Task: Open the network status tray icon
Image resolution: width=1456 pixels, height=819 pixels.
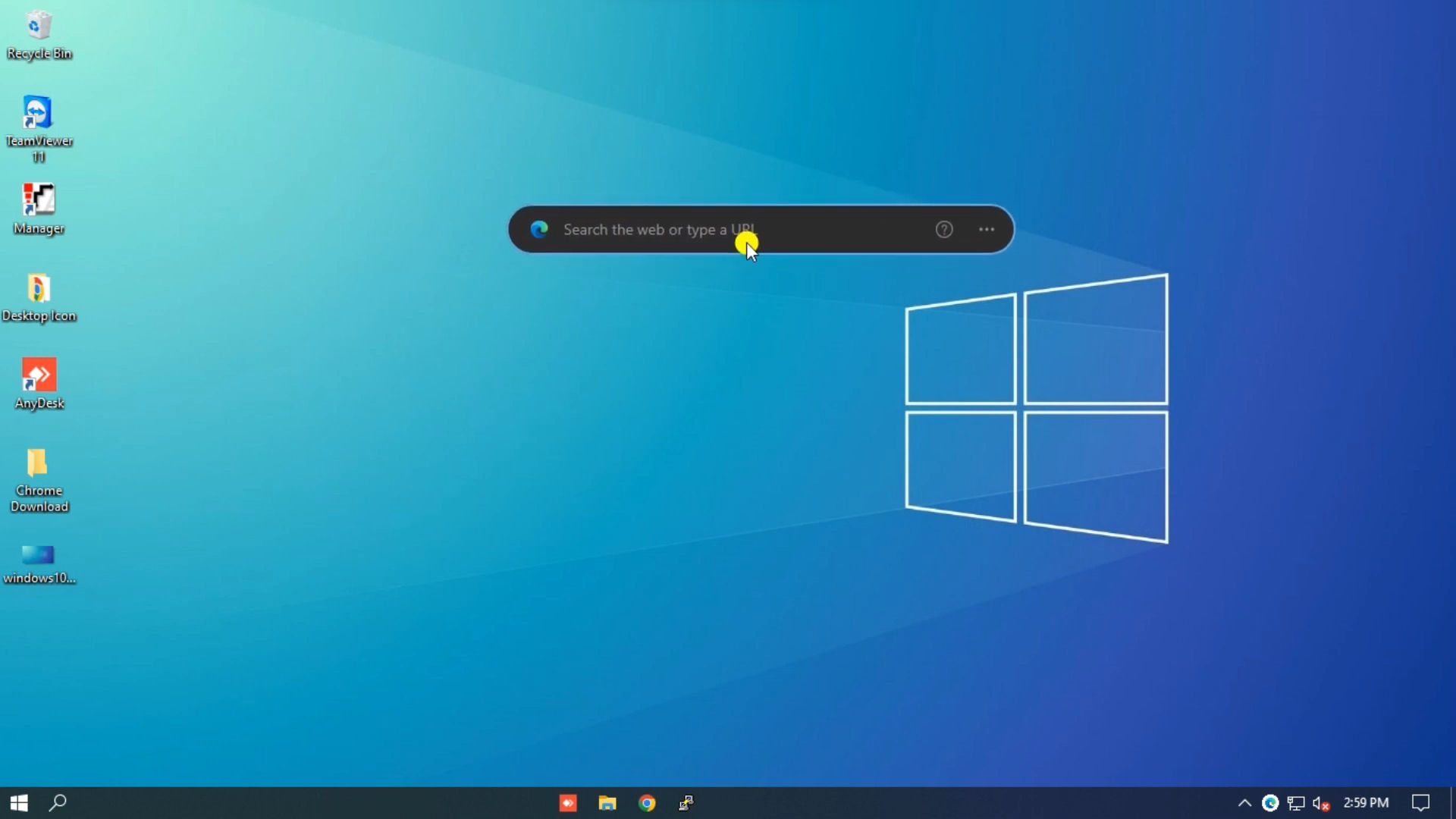Action: 1296,802
